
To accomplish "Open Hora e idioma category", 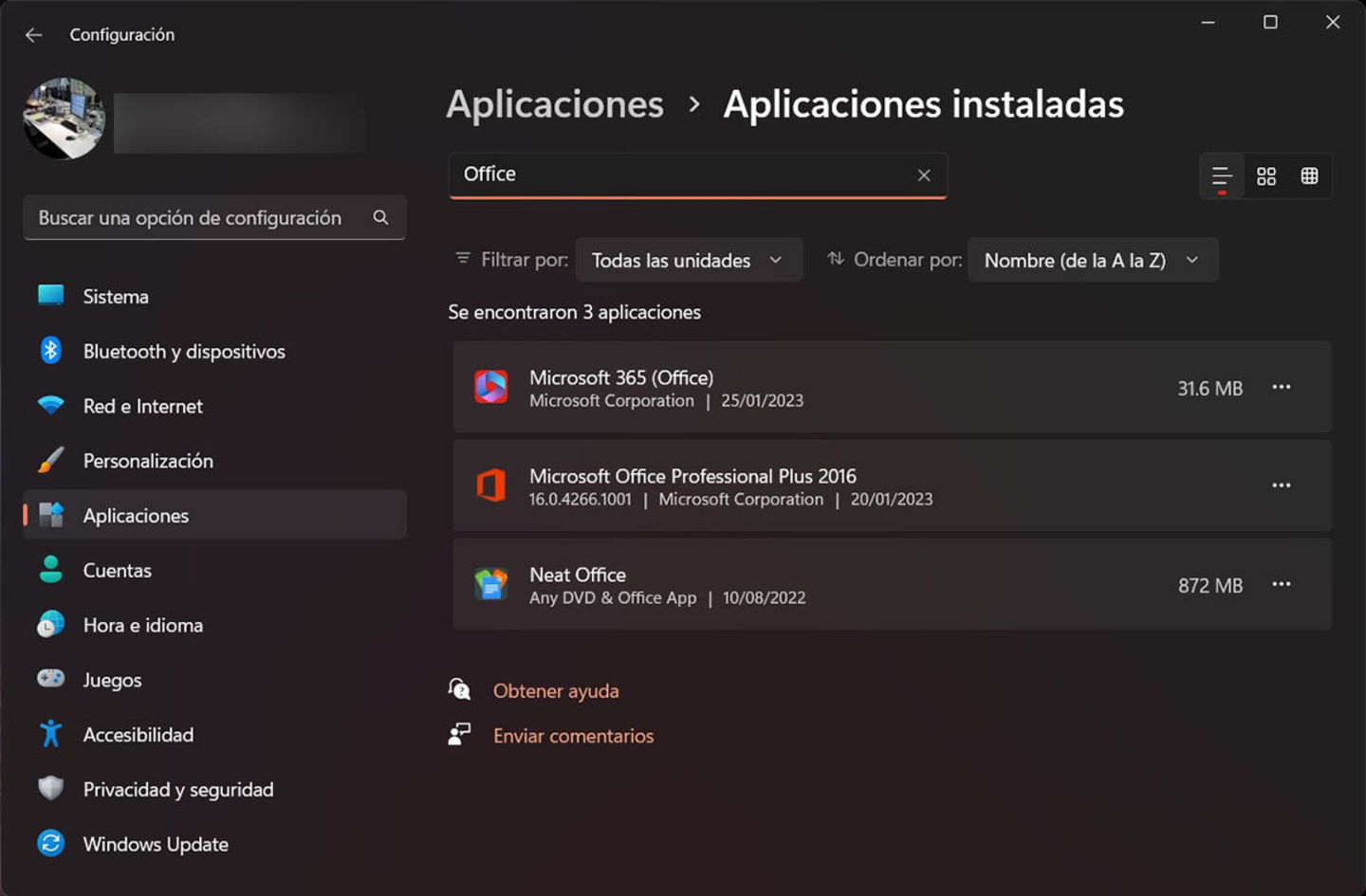I will tap(214, 625).
